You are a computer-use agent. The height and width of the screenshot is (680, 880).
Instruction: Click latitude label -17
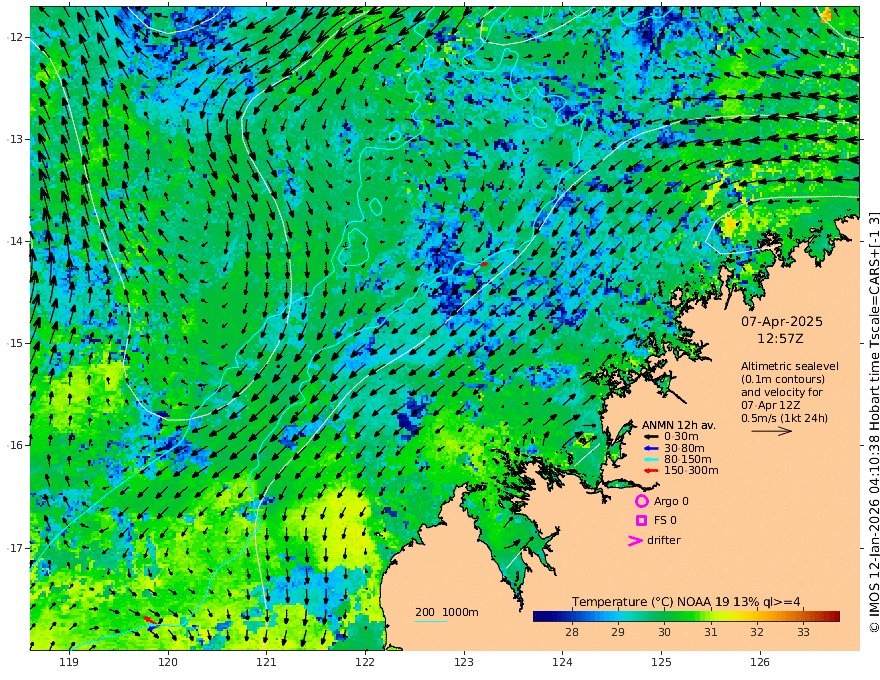[x=15, y=548]
